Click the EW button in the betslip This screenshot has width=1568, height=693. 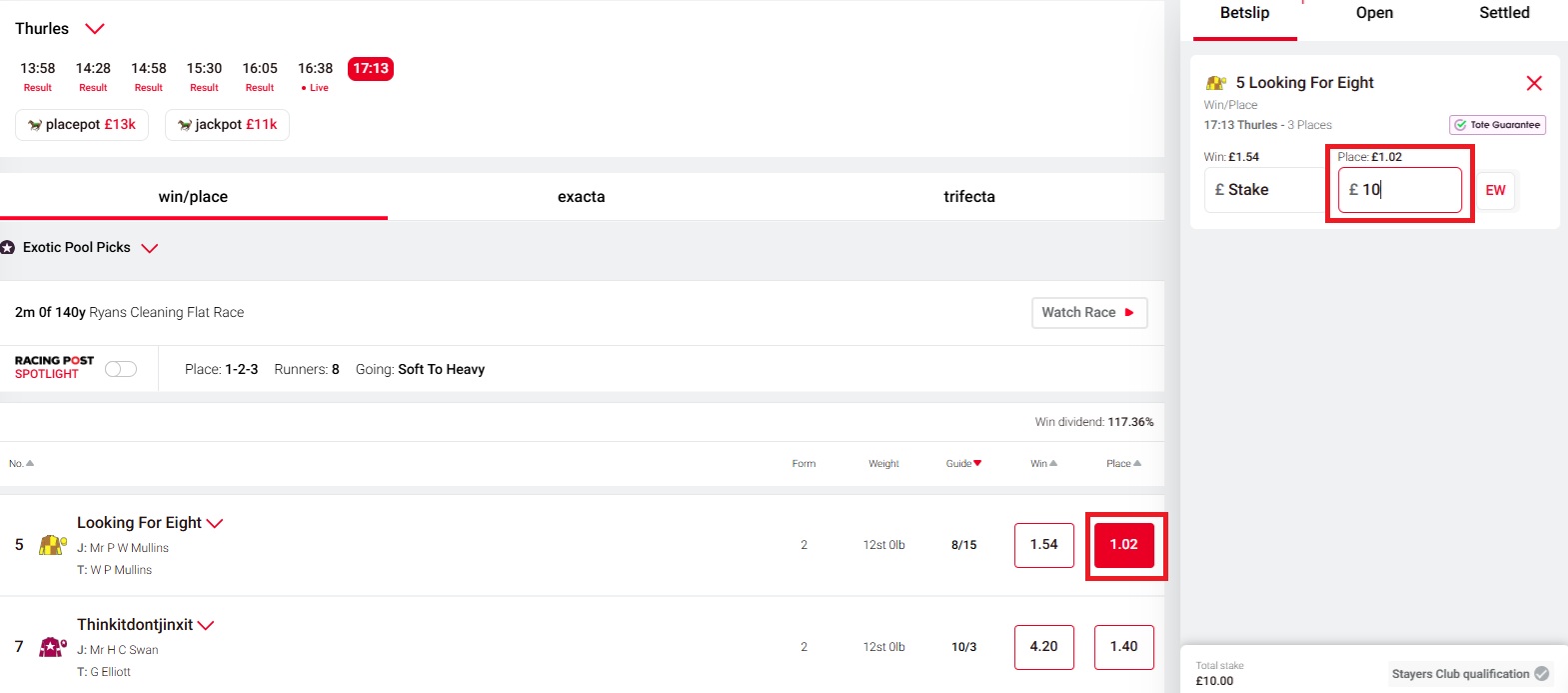1495,190
